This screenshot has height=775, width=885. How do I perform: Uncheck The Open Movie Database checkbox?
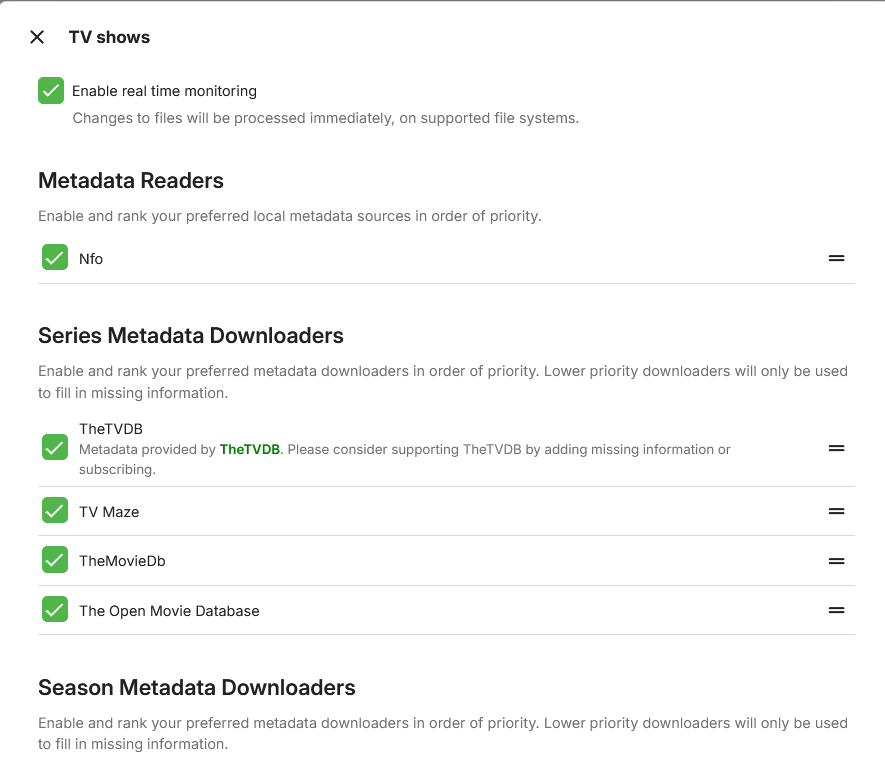pyautogui.click(x=55, y=610)
